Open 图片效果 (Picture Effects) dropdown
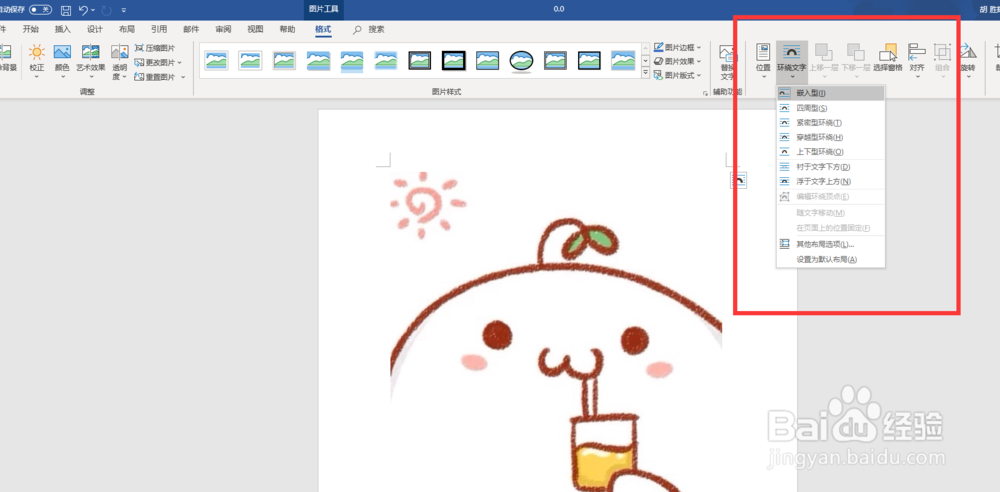1000x492 pixels. coord(677,61)
